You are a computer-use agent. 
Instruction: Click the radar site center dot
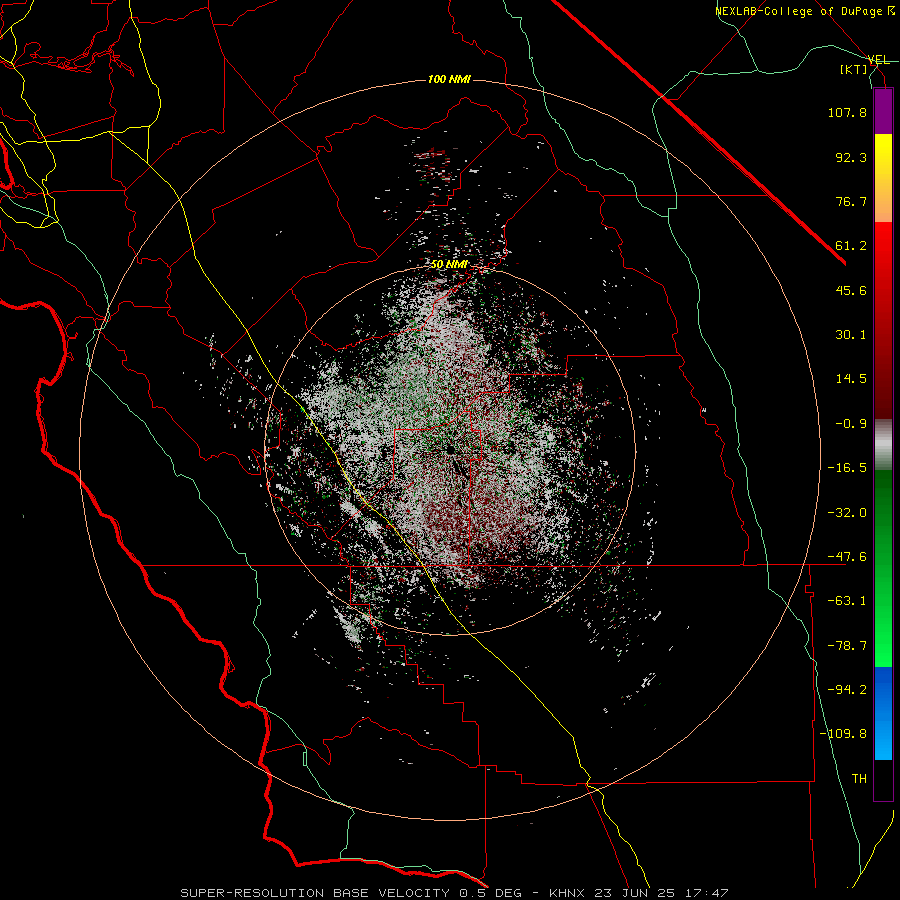[x=451, y=449]
